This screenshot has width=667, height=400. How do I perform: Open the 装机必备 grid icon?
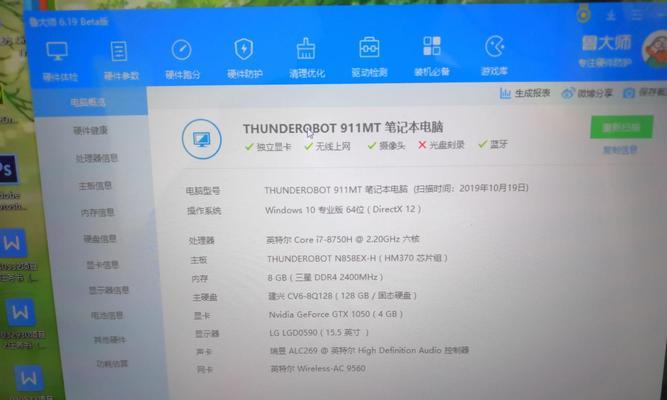432,46
